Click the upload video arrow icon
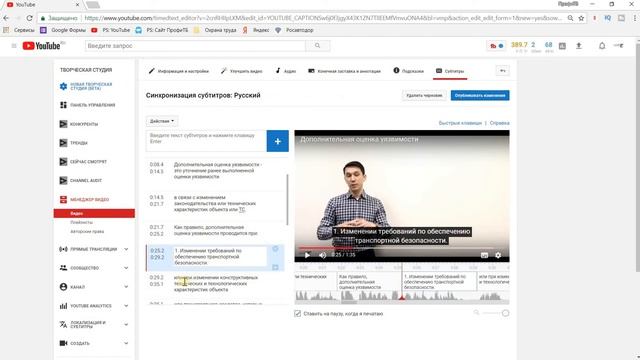Image resolution: width=640 pixels, height=360 pixels. click(x=578, y=46)
